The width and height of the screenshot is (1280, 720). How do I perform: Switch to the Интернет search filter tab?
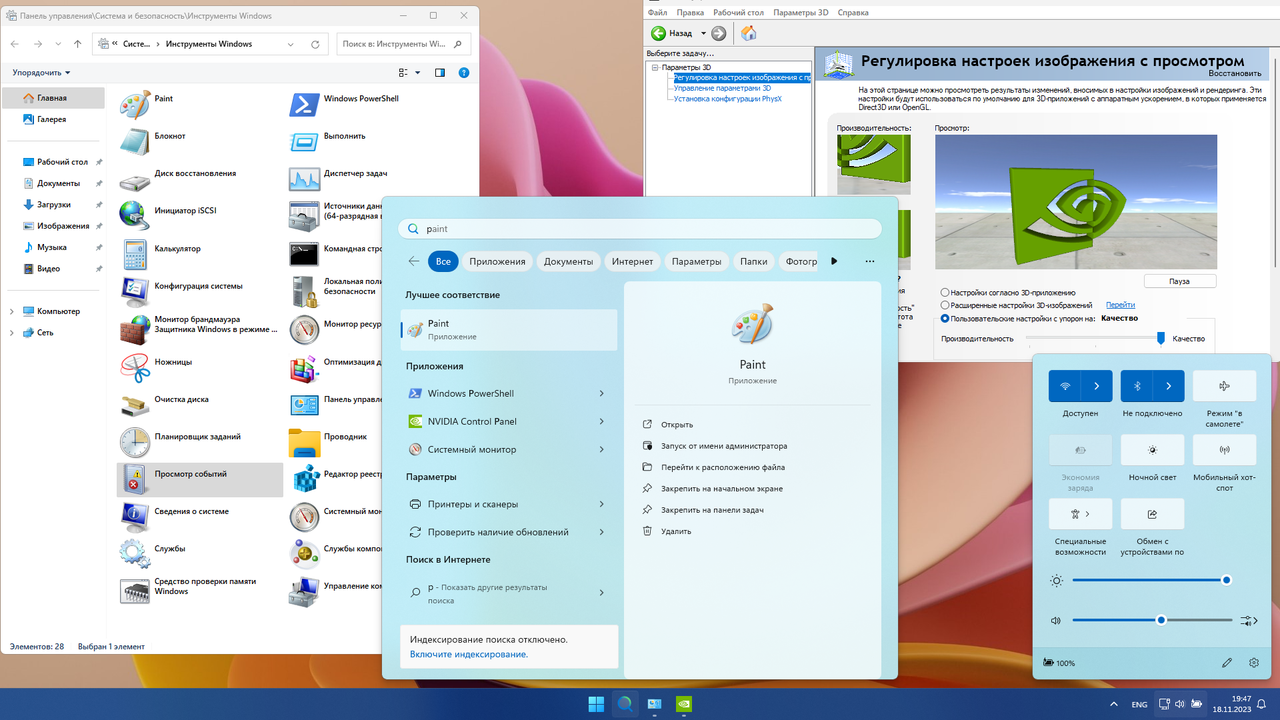tap(632, 261)
